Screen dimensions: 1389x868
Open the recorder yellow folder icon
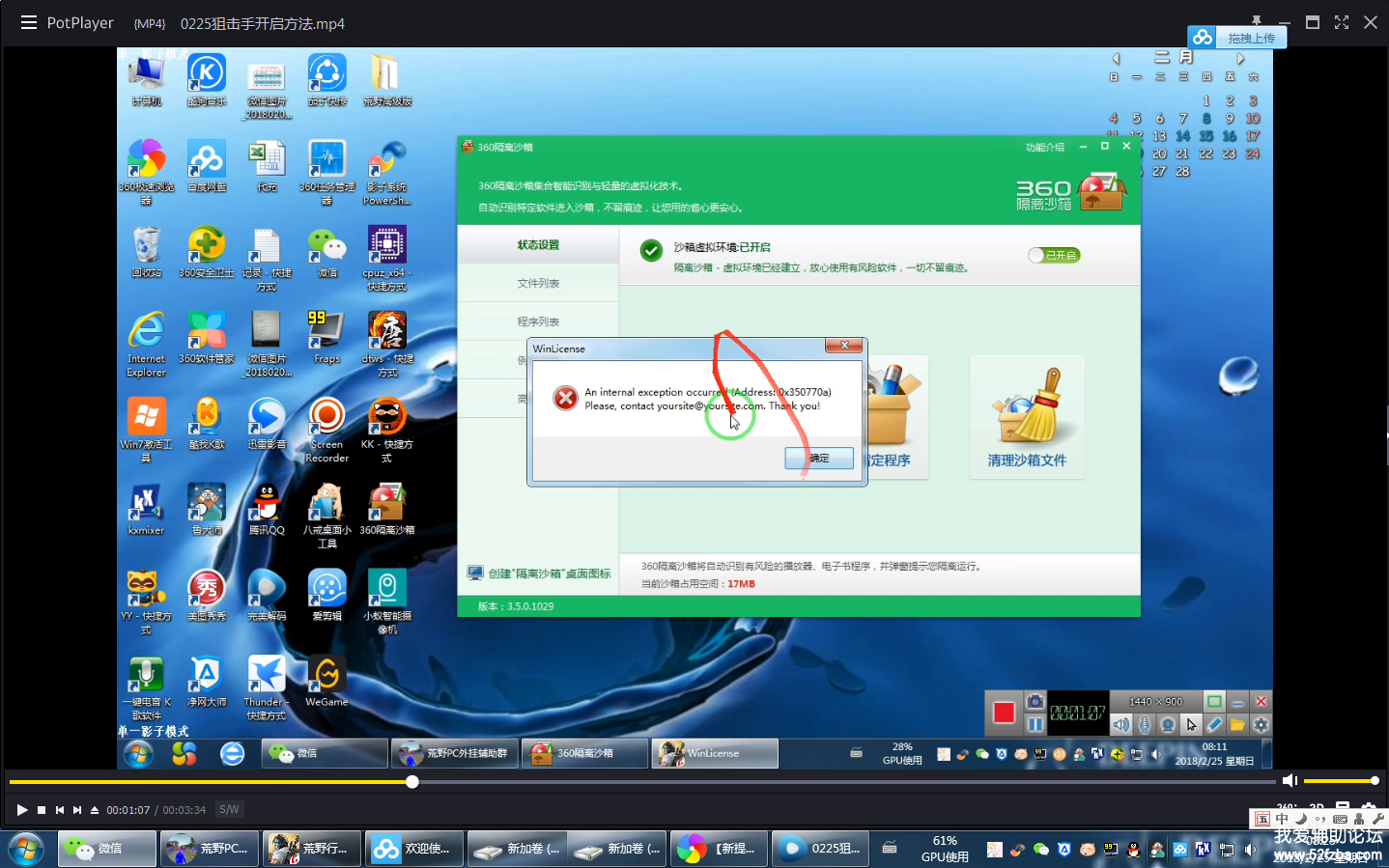point(1237,724)
